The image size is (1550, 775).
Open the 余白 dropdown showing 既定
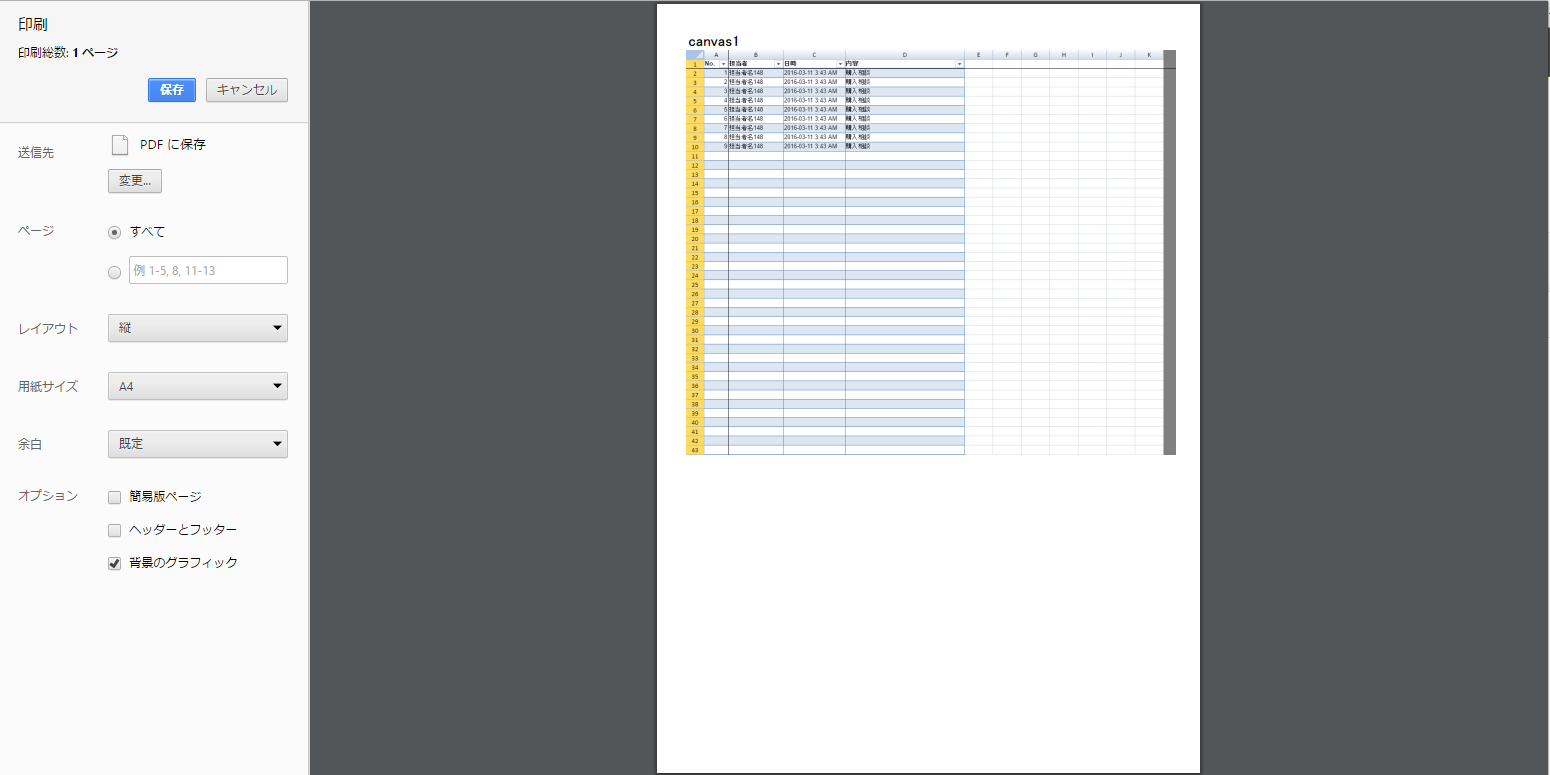click(x=198, y=444)
